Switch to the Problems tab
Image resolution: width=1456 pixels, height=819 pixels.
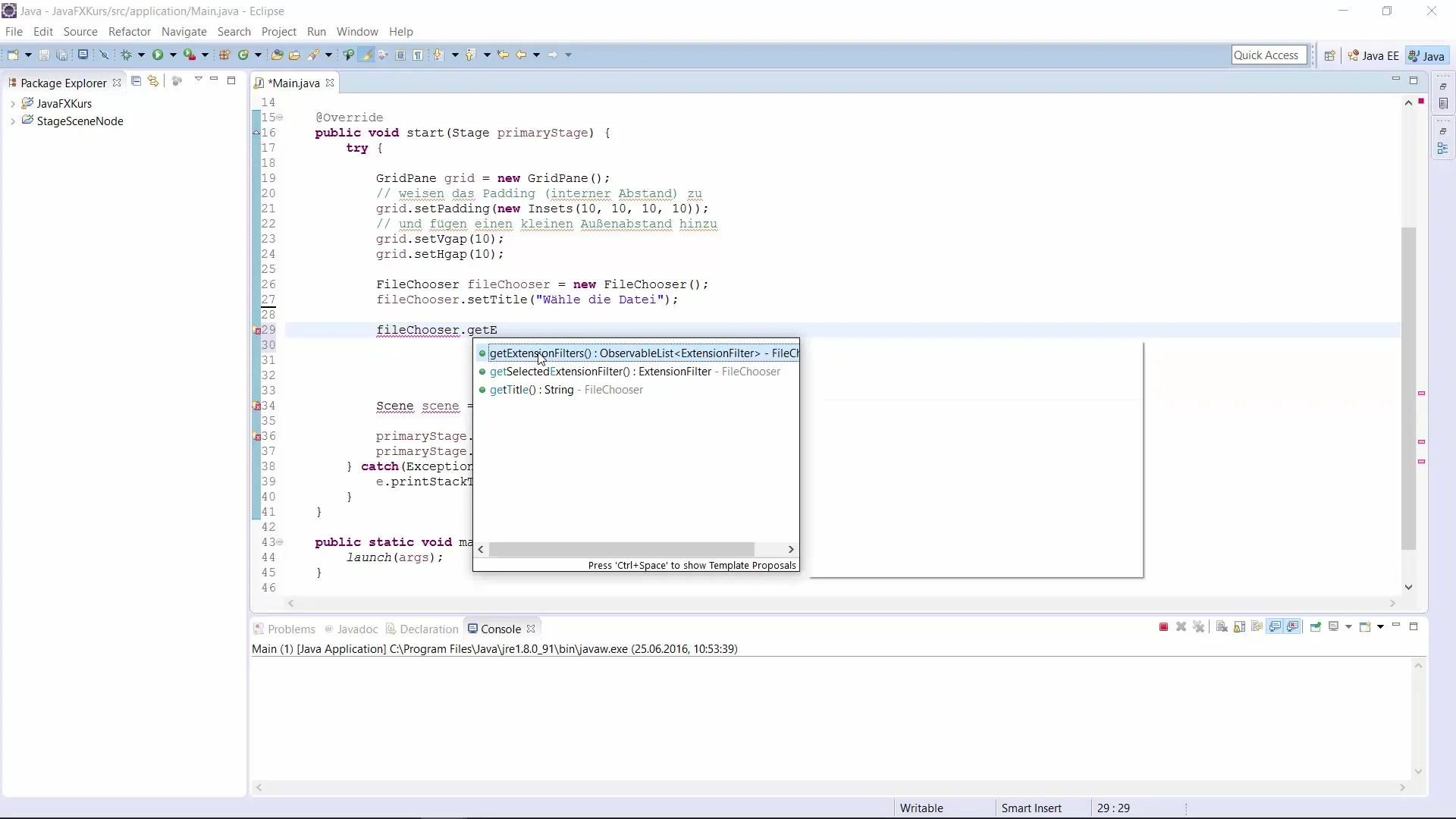[284, 629]
